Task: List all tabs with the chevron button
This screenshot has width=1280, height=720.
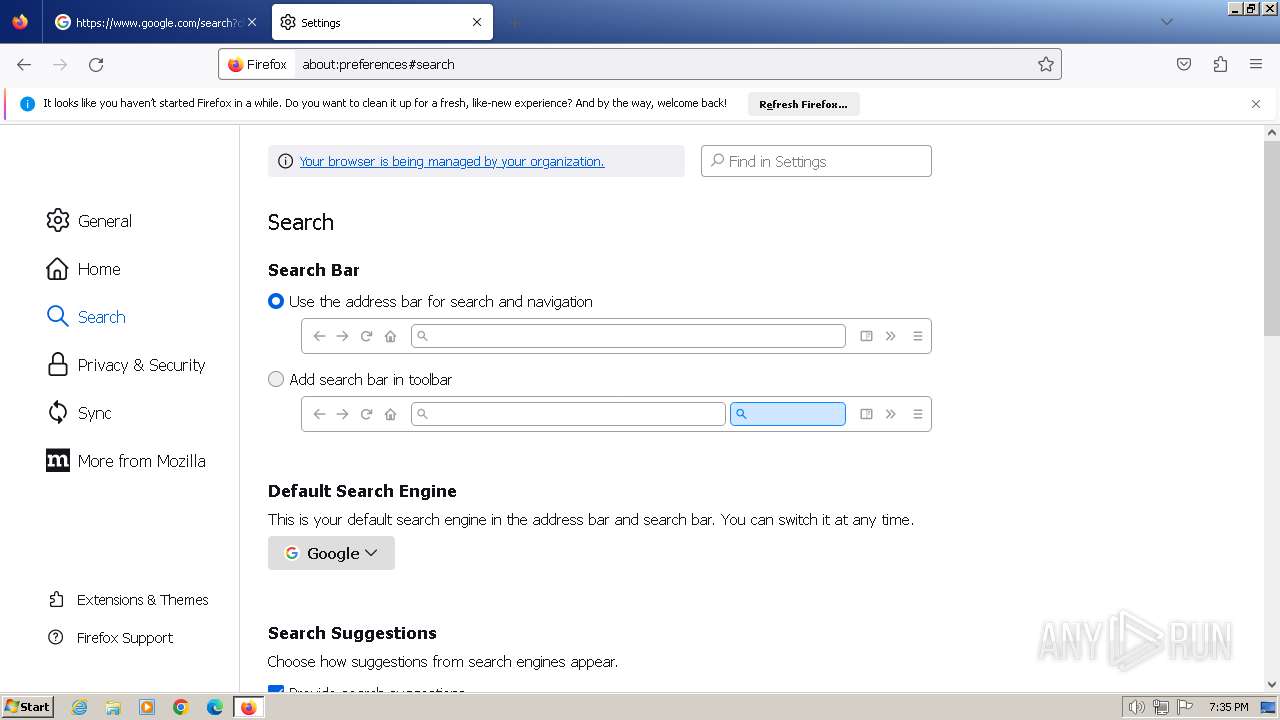Action: pyautogui.click(x=1166, y=22)
